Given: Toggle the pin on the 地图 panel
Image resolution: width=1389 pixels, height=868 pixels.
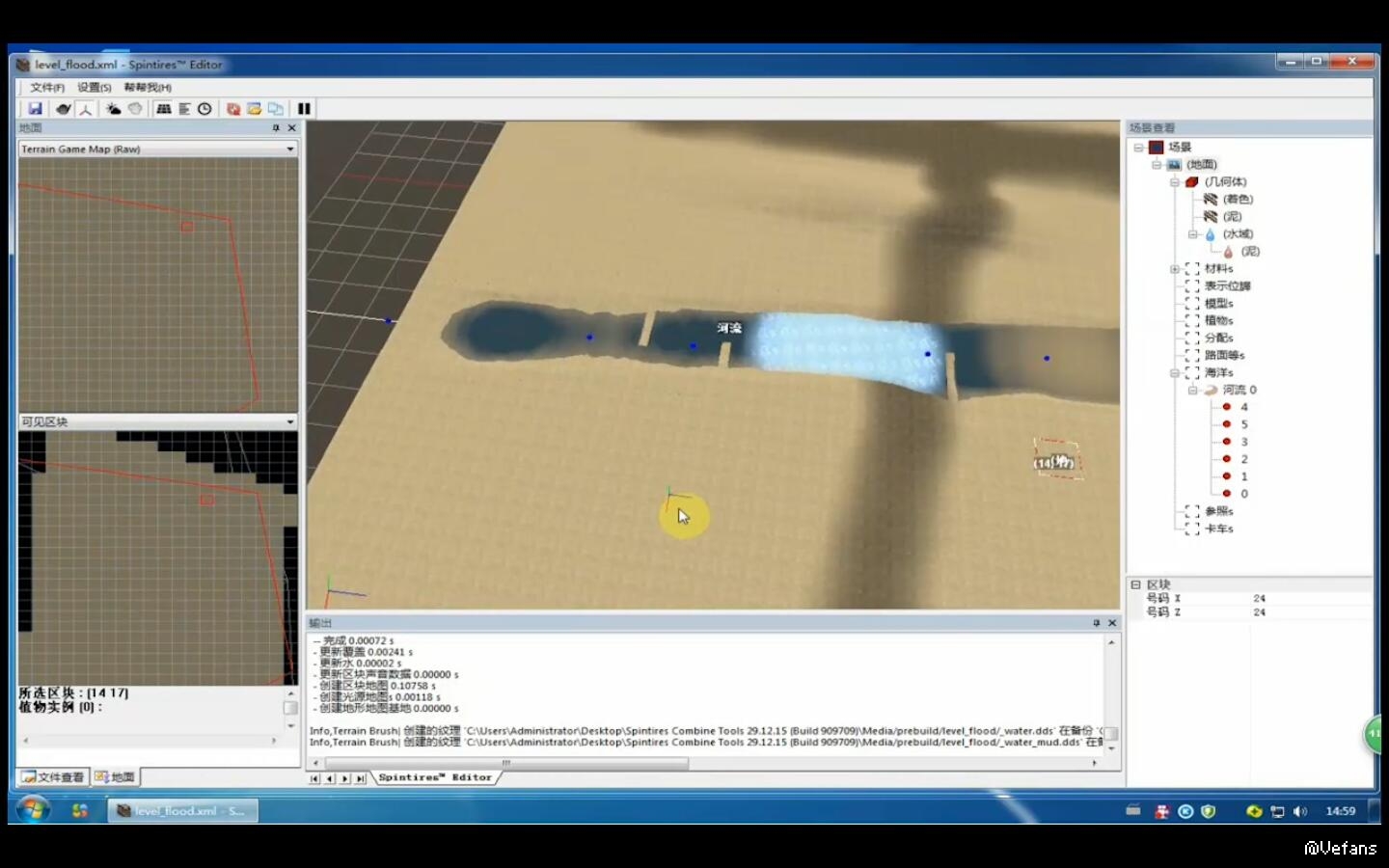Looking at the screenshot, I should tap(276, 128).
